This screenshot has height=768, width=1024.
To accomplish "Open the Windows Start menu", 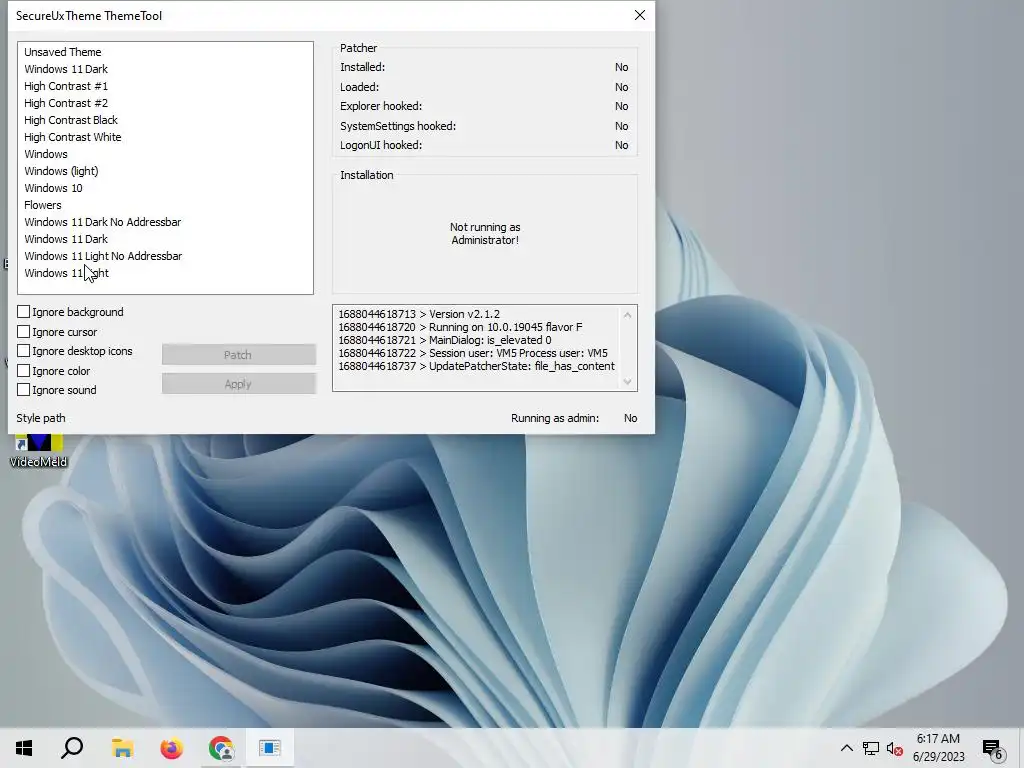I will point(24,748).
